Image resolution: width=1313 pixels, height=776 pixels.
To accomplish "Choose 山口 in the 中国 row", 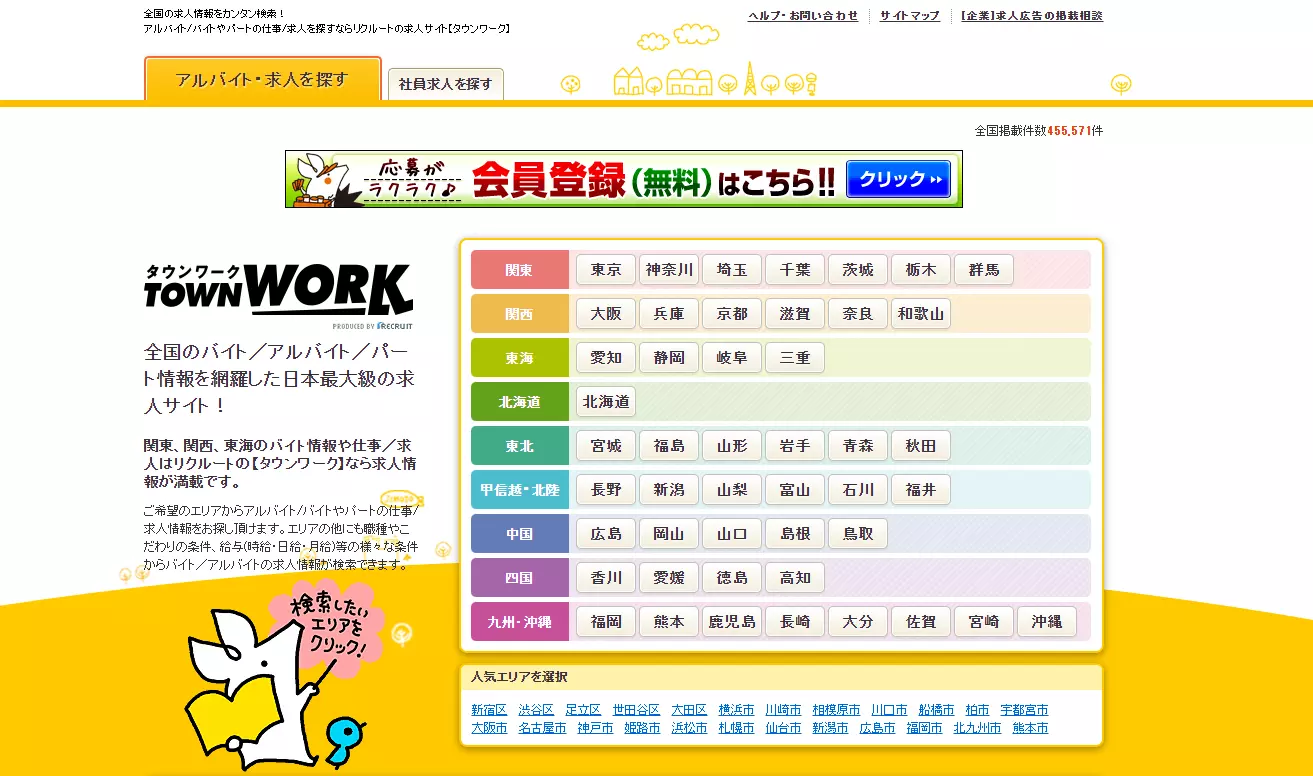I will point(732,534).
